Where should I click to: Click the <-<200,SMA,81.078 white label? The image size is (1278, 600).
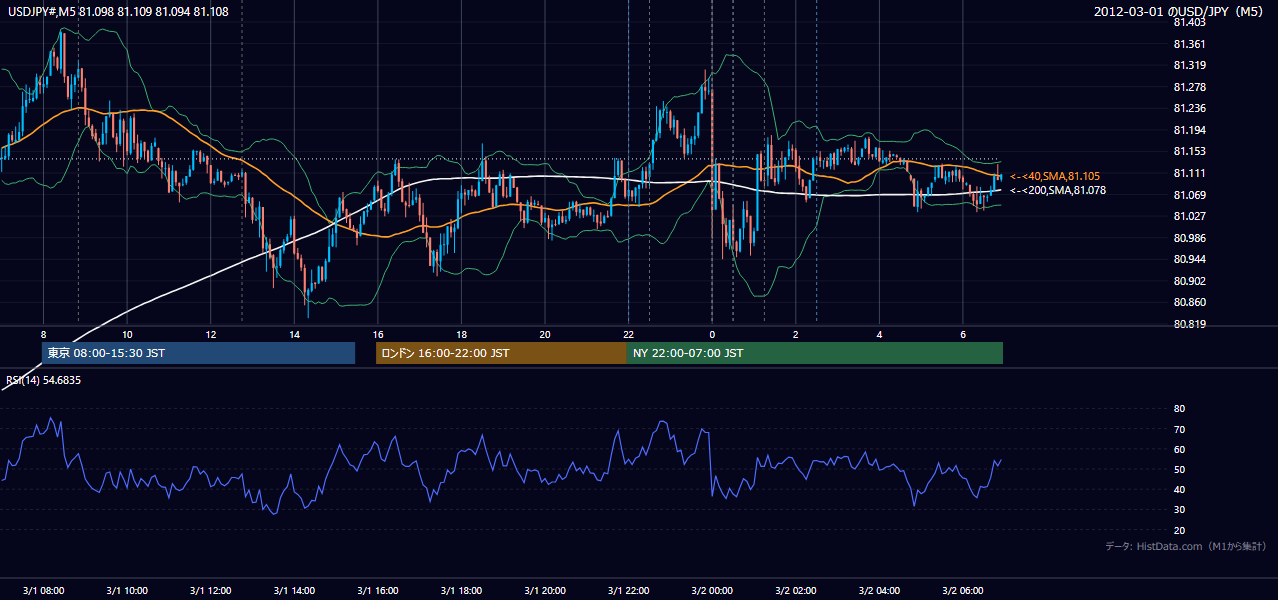pos(1058,190)
